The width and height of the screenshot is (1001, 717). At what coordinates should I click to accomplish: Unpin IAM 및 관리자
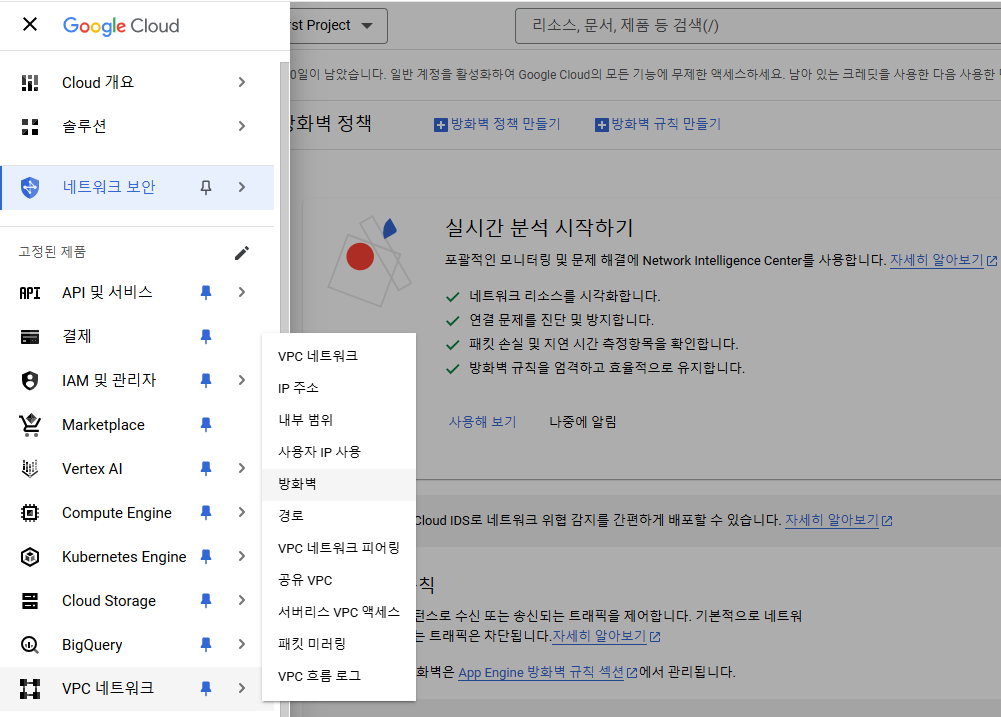click(206, 381)
